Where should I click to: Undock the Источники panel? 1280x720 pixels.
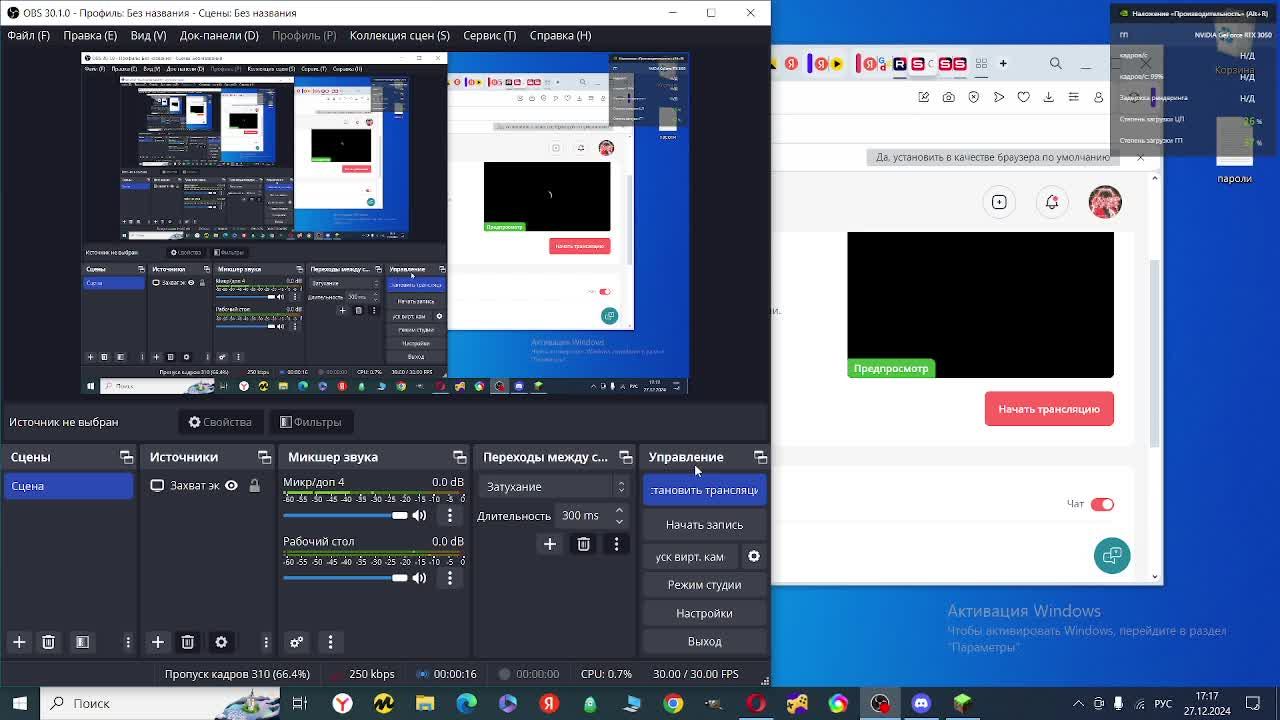click(x=264, y=457)
